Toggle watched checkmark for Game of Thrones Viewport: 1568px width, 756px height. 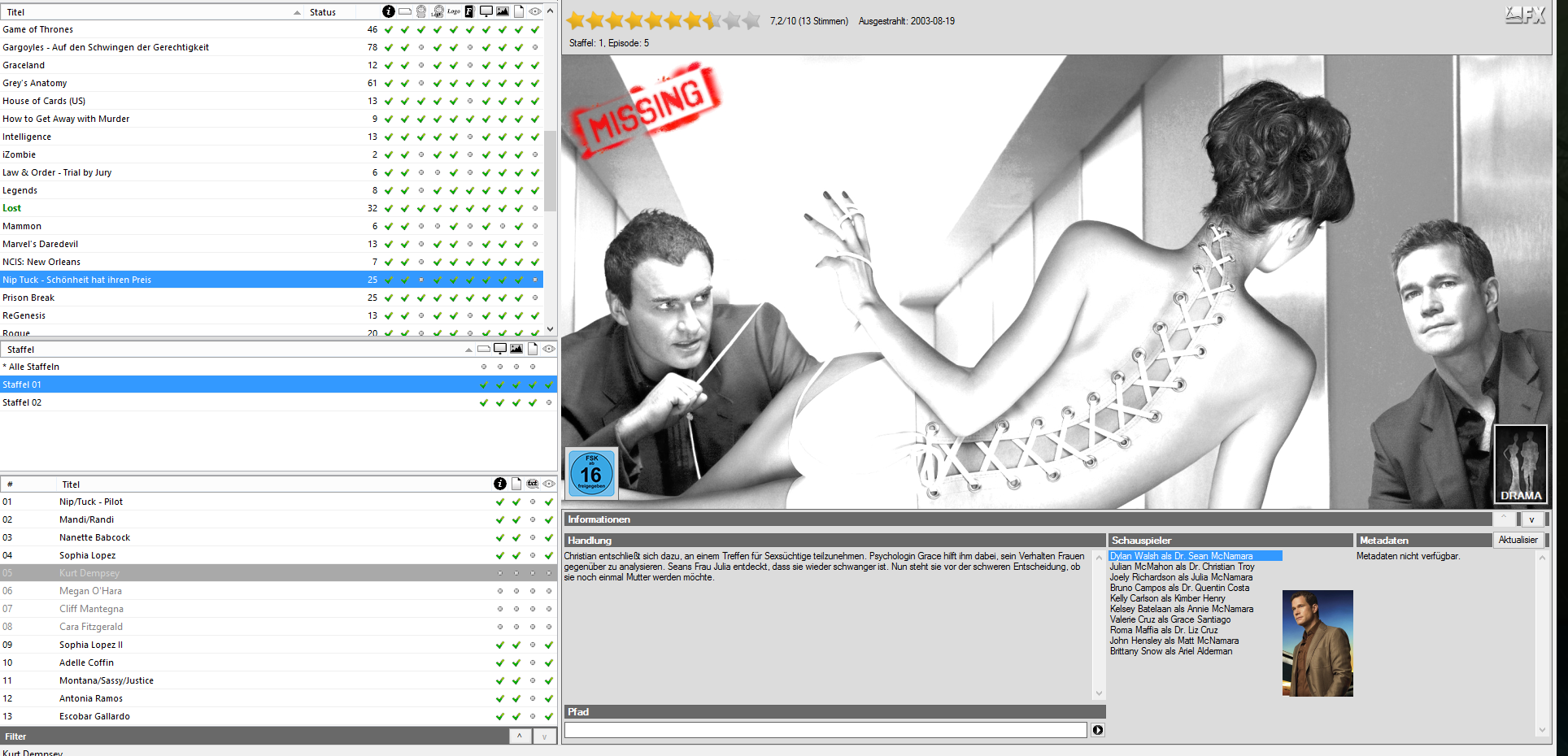tap(535, 29)
